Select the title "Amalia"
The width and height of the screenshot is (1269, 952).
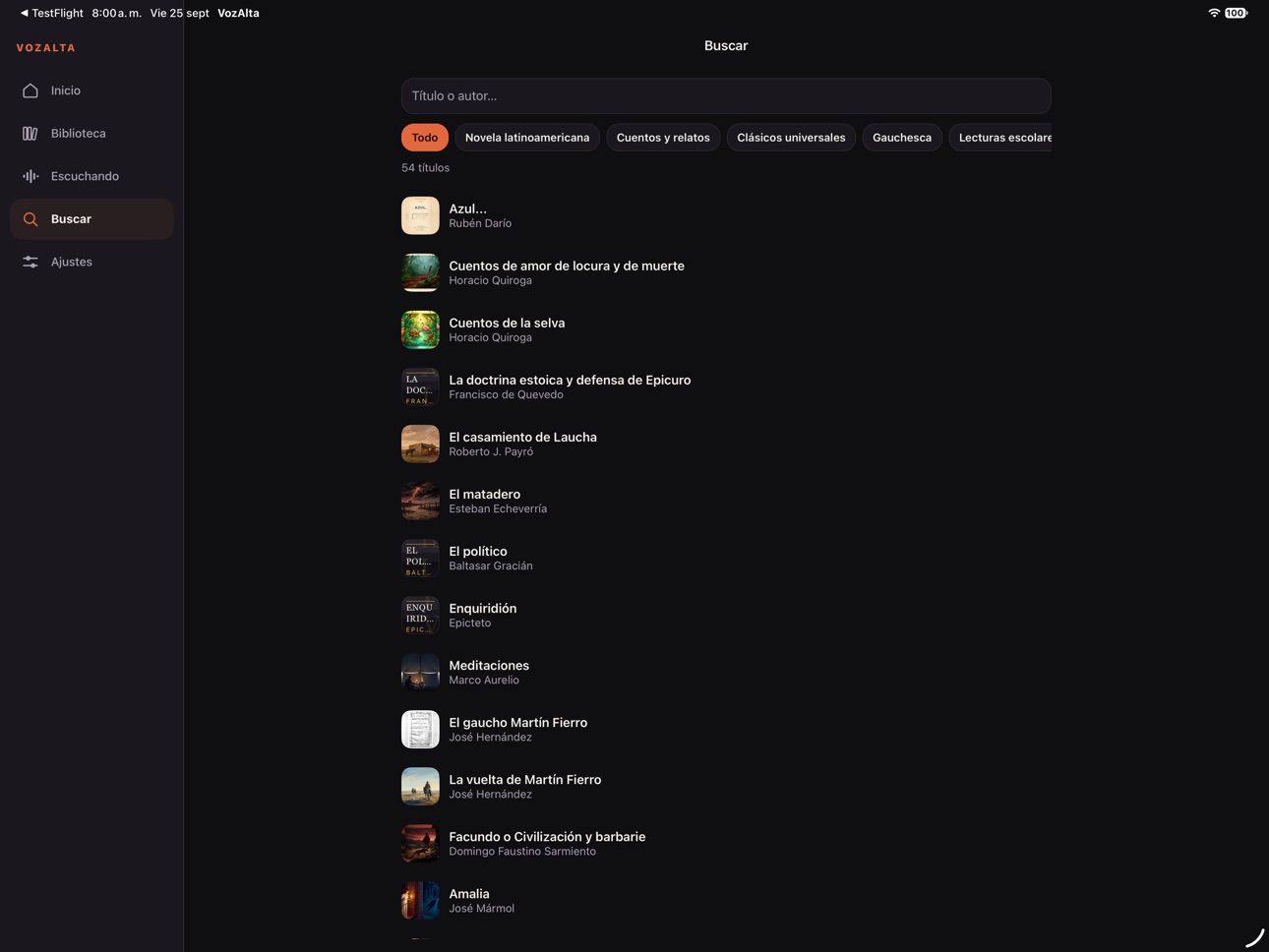pyautogui.click(x=469, y=894)
